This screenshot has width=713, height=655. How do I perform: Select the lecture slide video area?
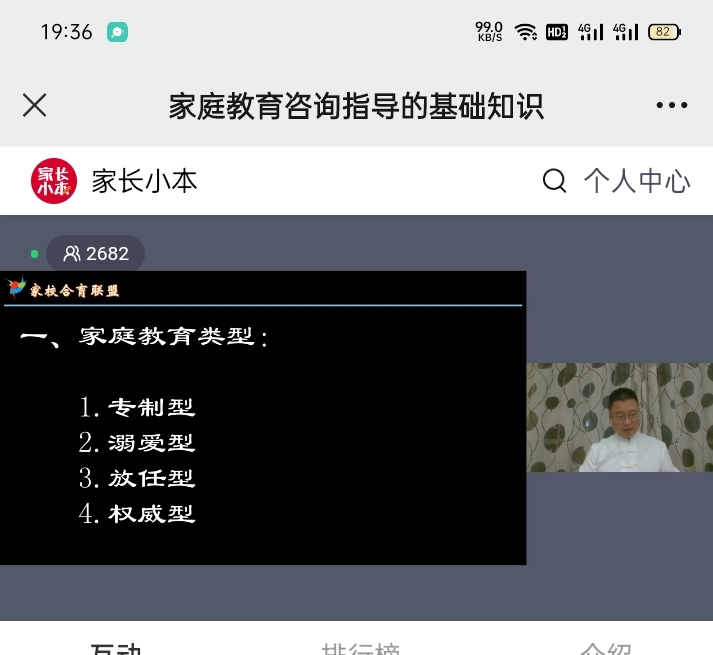point(263,418)
